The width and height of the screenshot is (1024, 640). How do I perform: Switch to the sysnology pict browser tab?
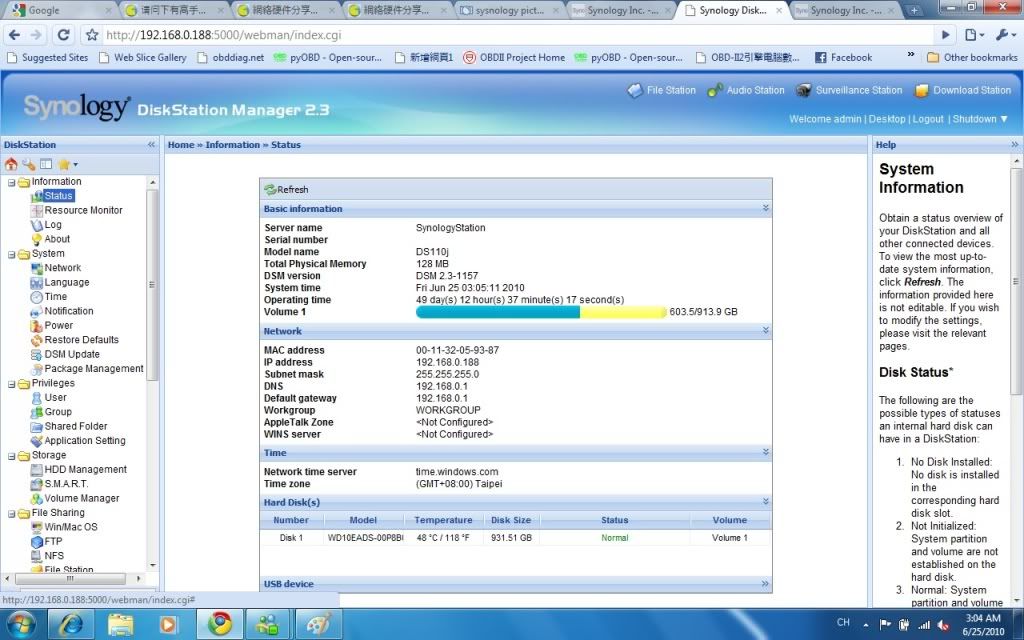tap(509, 11)
